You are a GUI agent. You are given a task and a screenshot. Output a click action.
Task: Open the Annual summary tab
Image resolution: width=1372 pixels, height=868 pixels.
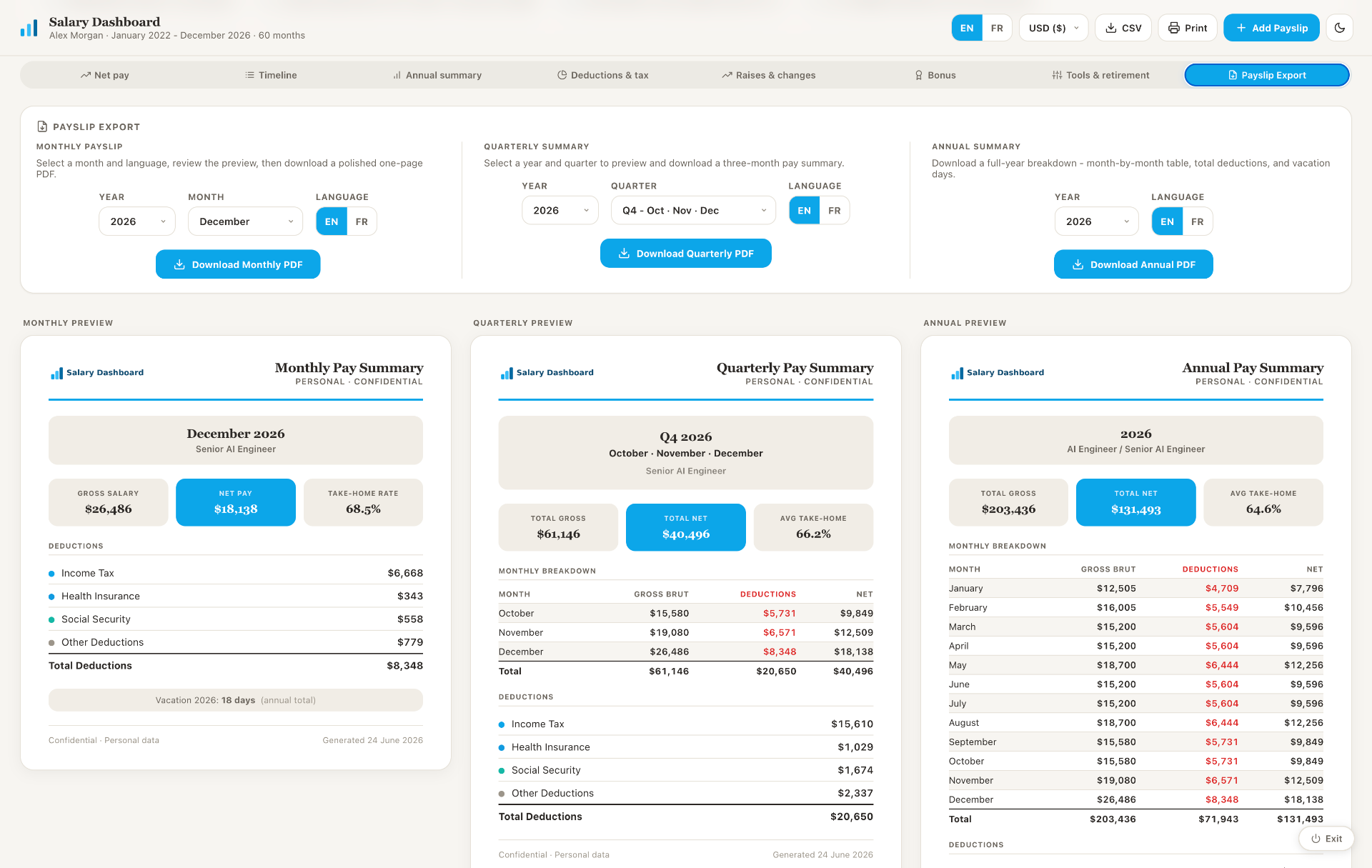(x=437, y=75)
